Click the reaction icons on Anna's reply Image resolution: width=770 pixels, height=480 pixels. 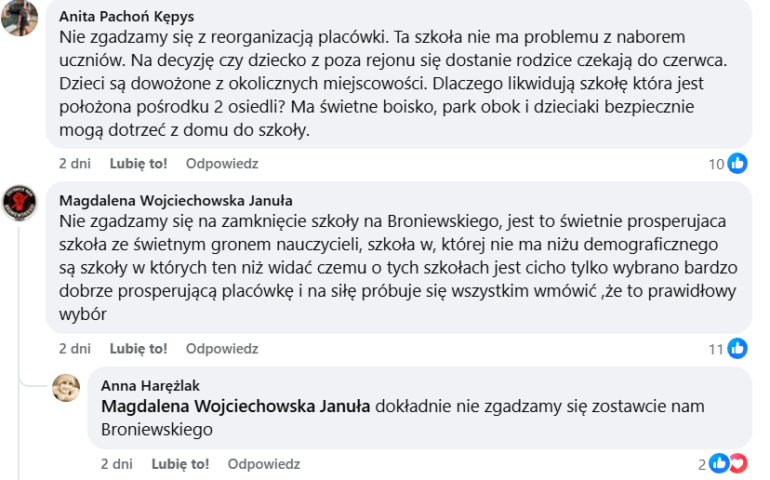tap(727, 464)
